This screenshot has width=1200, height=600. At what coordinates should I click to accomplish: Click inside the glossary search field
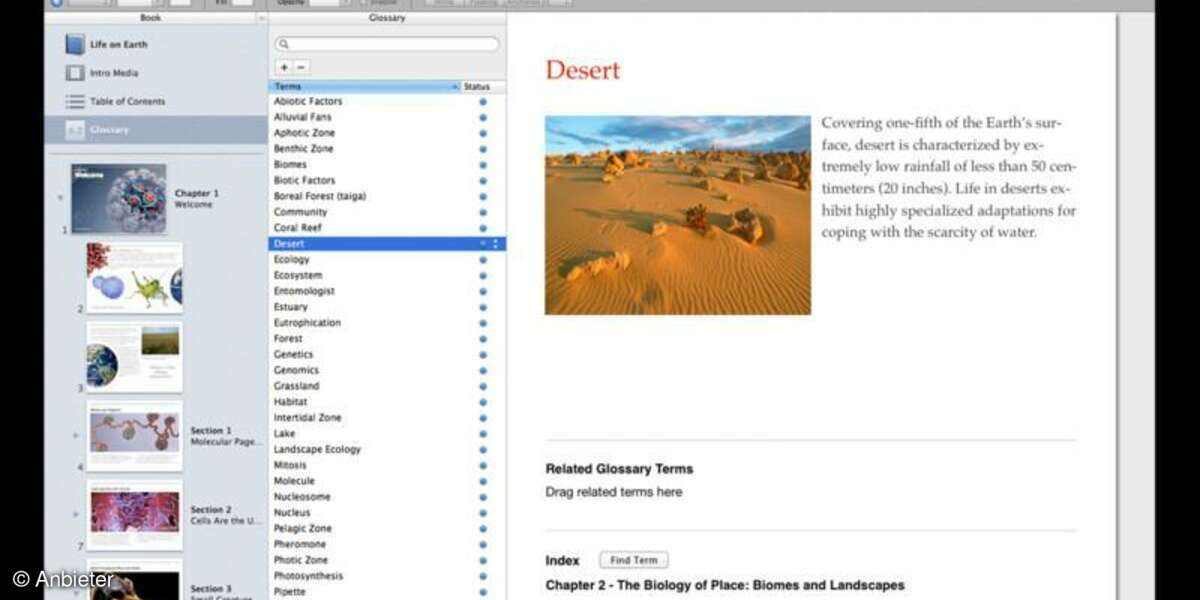[387, 45]
